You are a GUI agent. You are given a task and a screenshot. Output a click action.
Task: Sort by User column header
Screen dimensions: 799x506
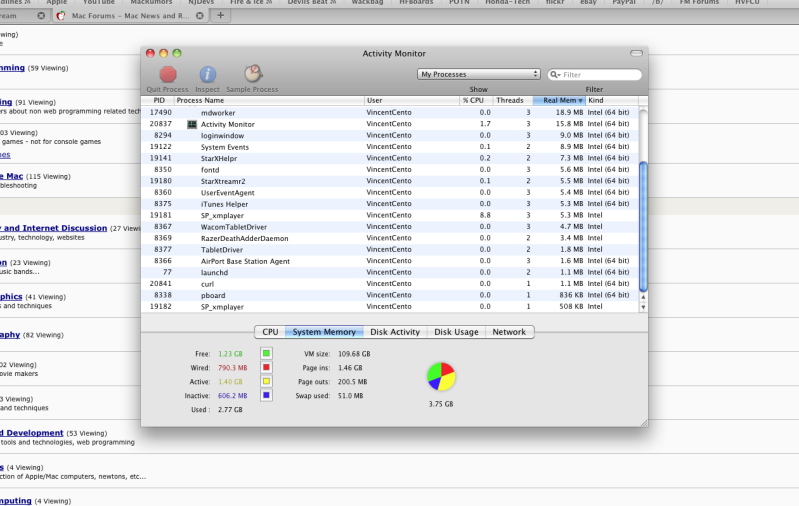412,100
